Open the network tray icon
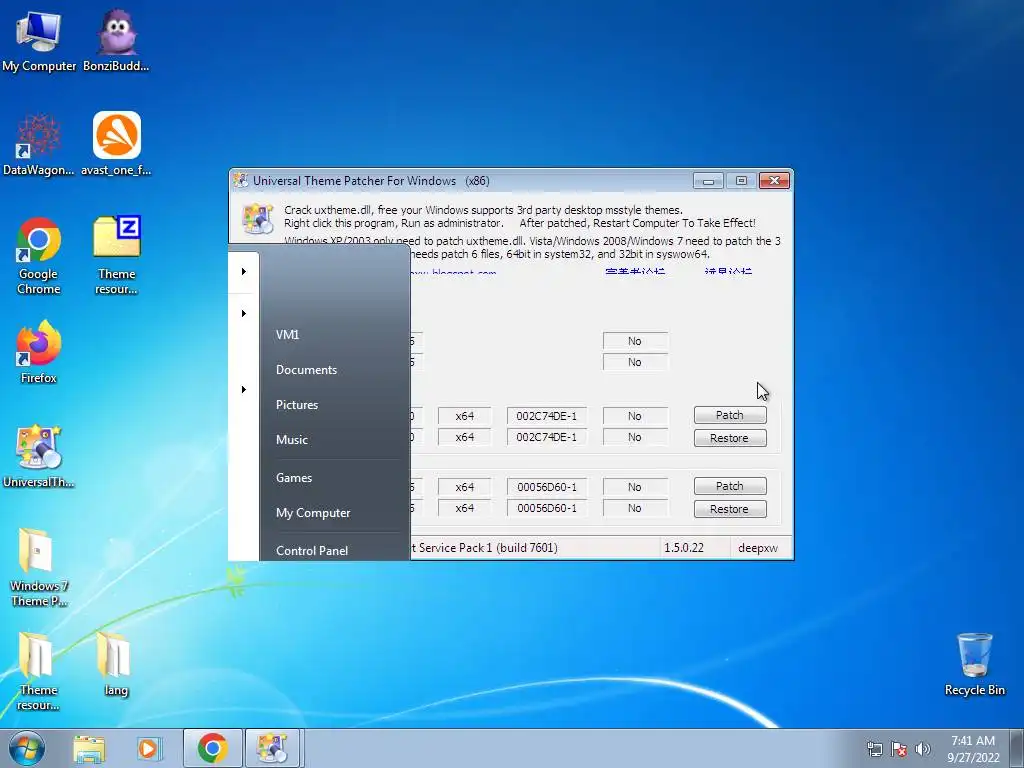The height and width of the screenshot is (768, 1024). tap(874, 749)
